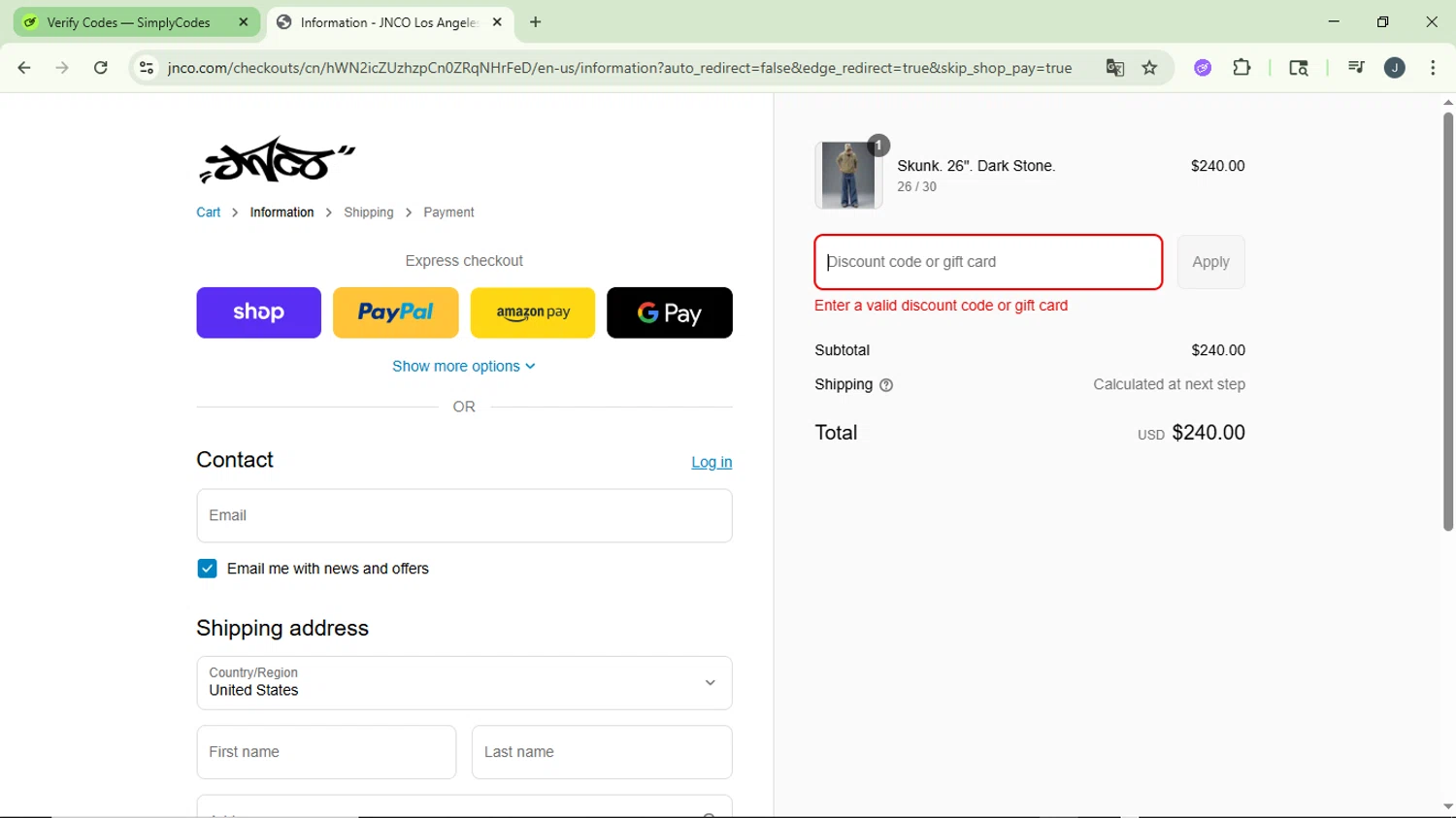
Task: Reload the checkout page
Action: (101, 68)
